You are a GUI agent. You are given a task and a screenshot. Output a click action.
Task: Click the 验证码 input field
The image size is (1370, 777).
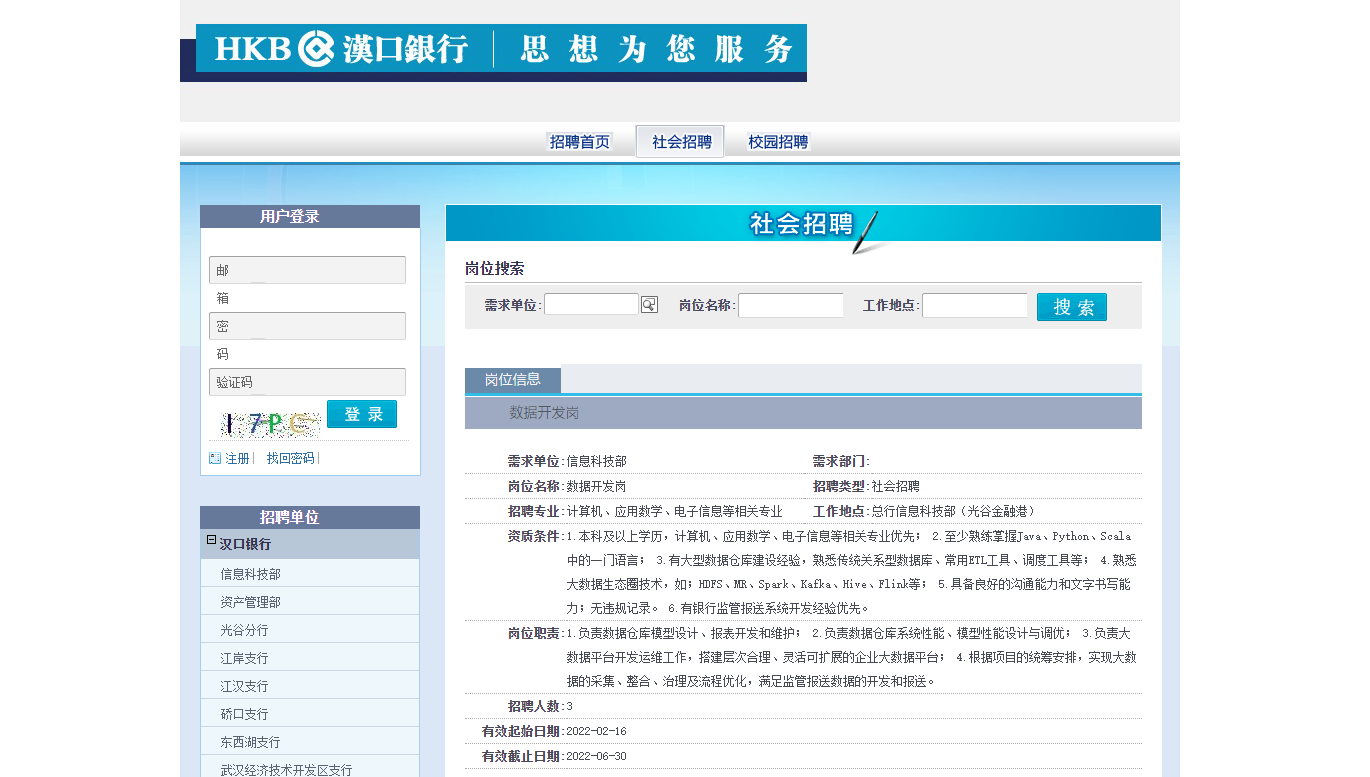307,382
